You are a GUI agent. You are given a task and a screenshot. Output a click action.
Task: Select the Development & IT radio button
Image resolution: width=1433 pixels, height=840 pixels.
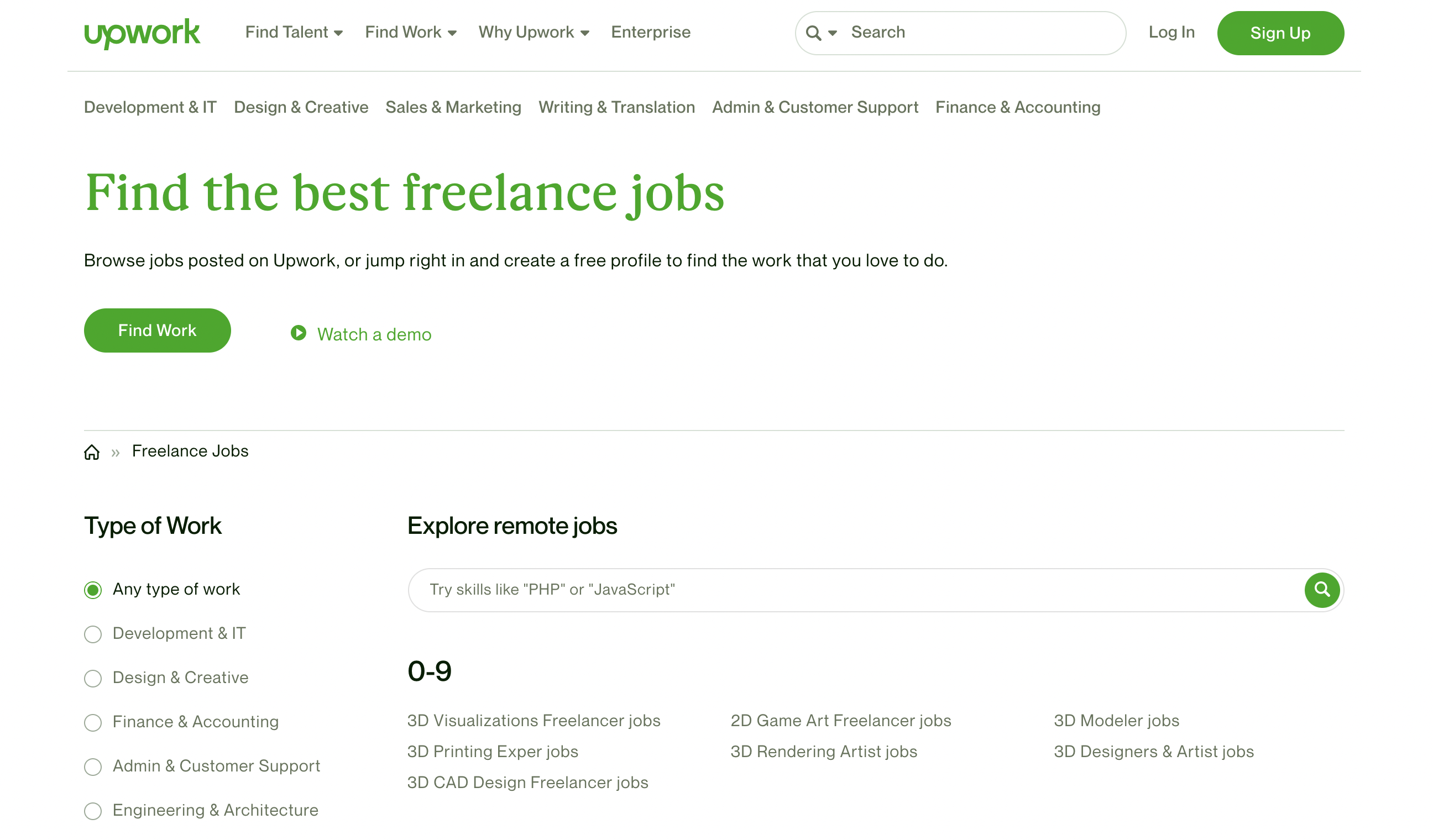(x=93, y=634)
